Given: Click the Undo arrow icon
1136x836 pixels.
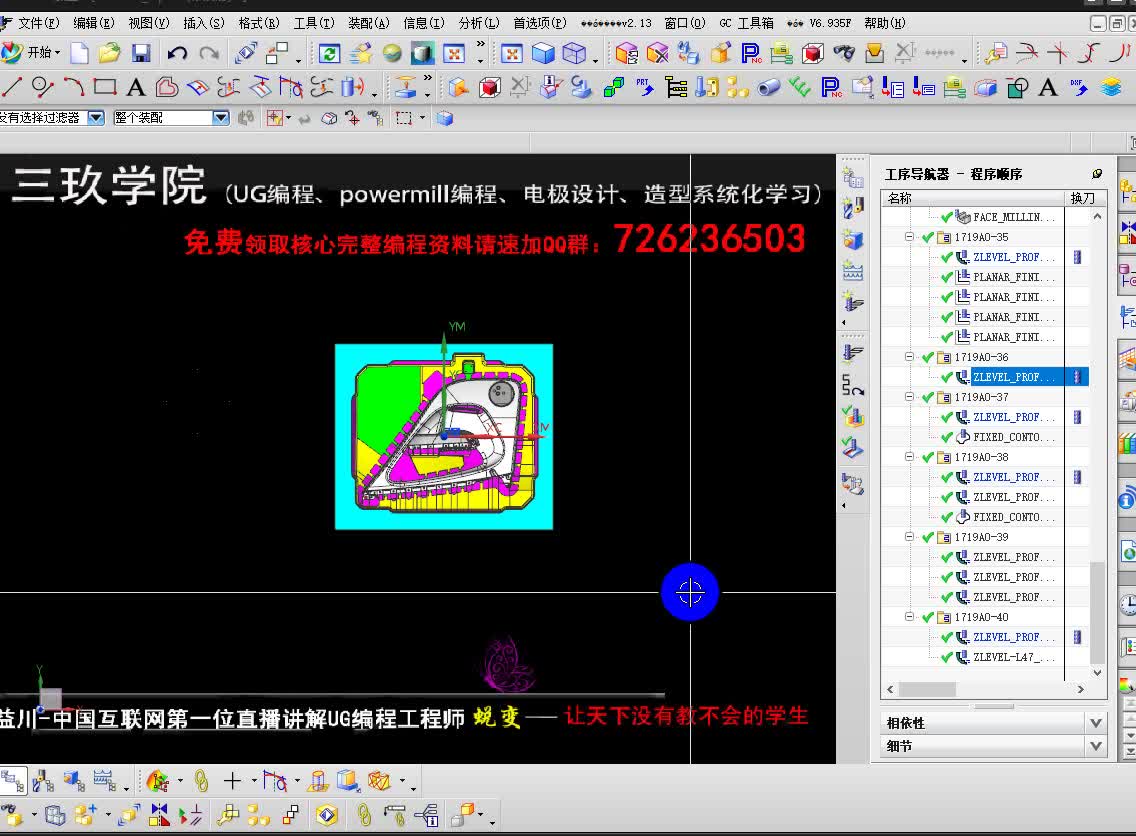Looking at the screenshot, I should 177,54.
